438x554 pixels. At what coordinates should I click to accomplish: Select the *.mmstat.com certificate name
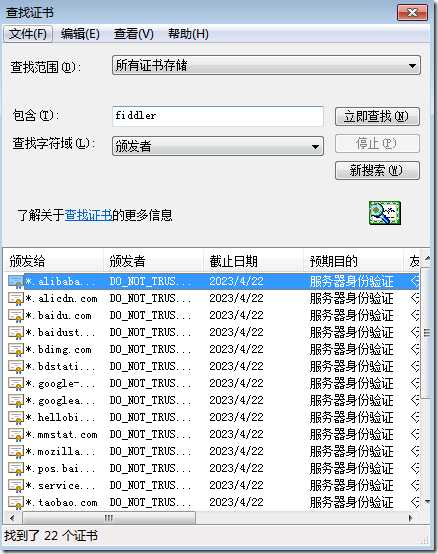point(61,434)
